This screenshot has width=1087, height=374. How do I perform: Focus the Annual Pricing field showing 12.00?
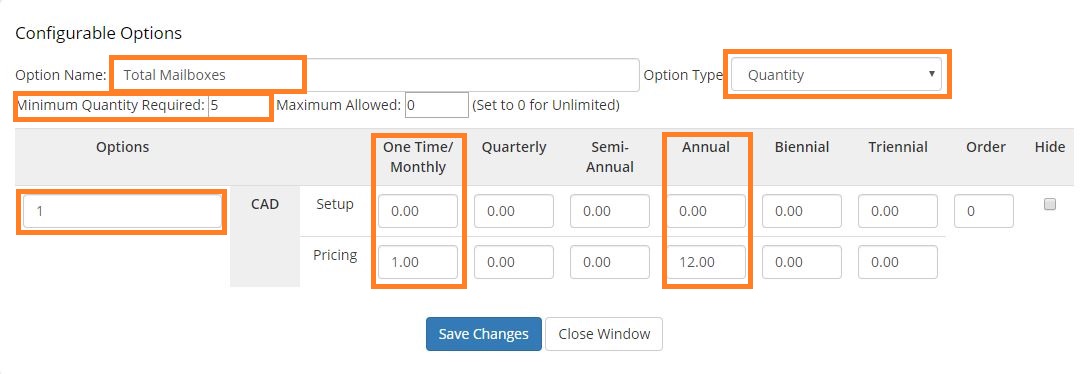coord(706,262)
